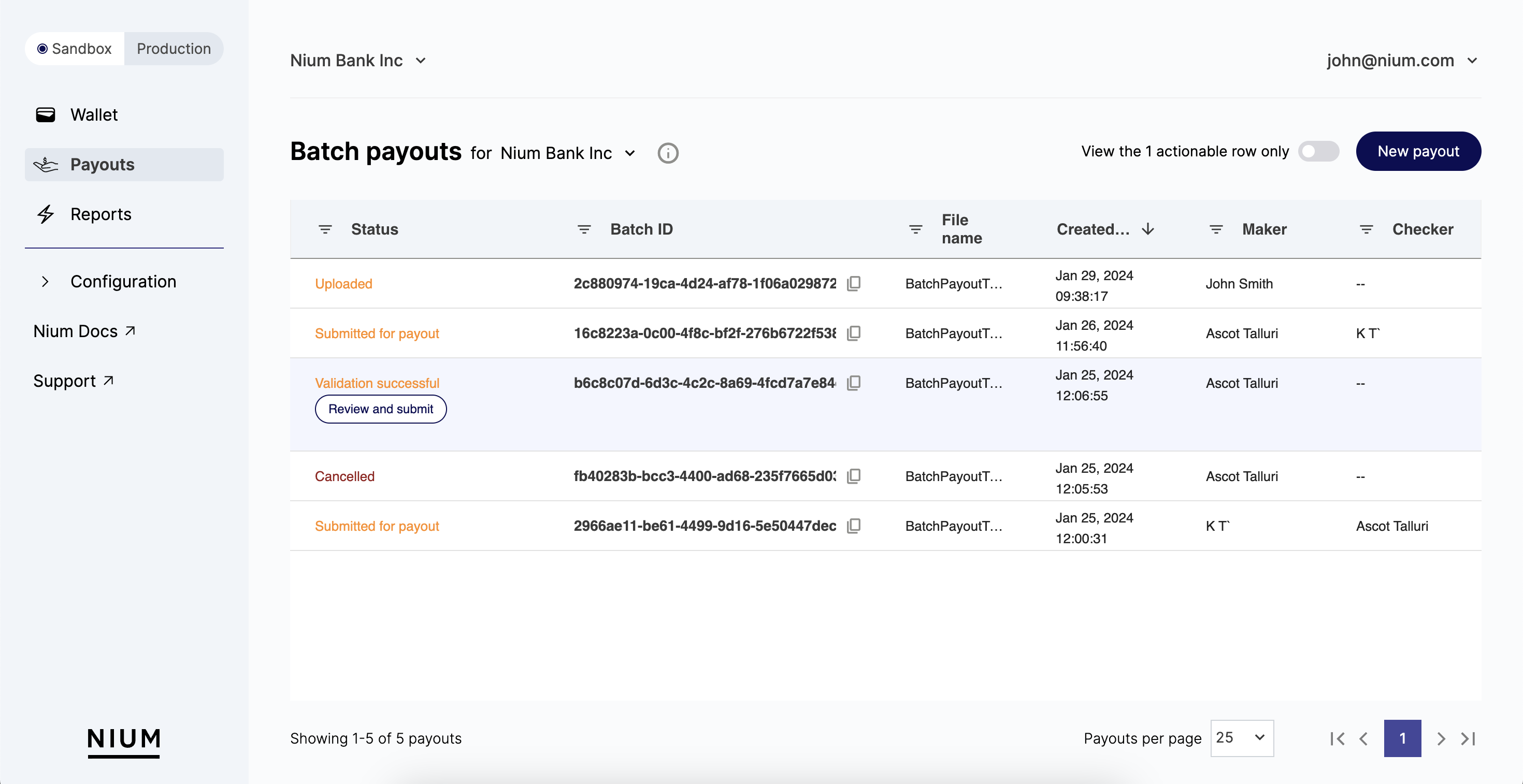Sort by the Created column arrow
The image size is (1523, 784).
[1147, 229]
